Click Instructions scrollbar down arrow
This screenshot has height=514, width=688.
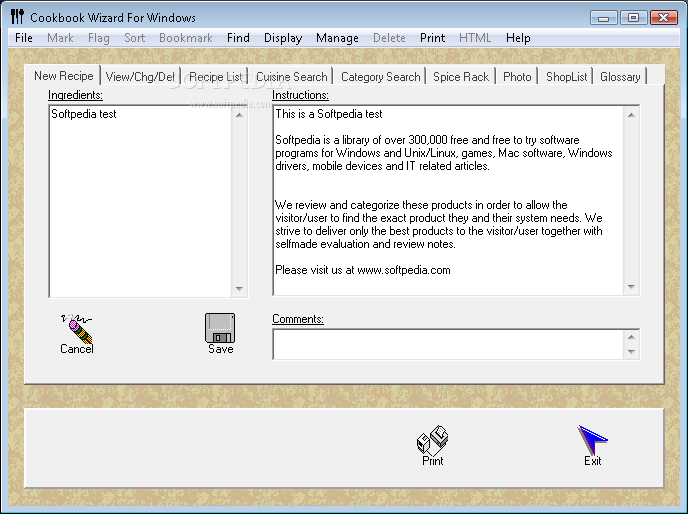pos(631,287)
